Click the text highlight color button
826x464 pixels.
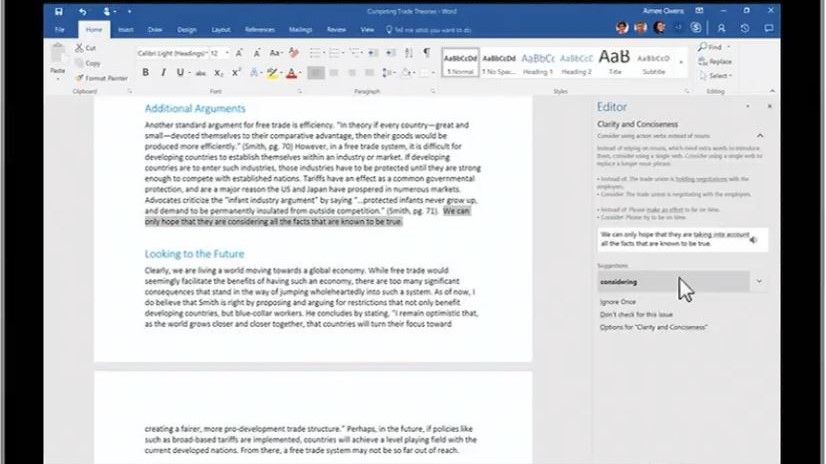[x=271, y=73]
